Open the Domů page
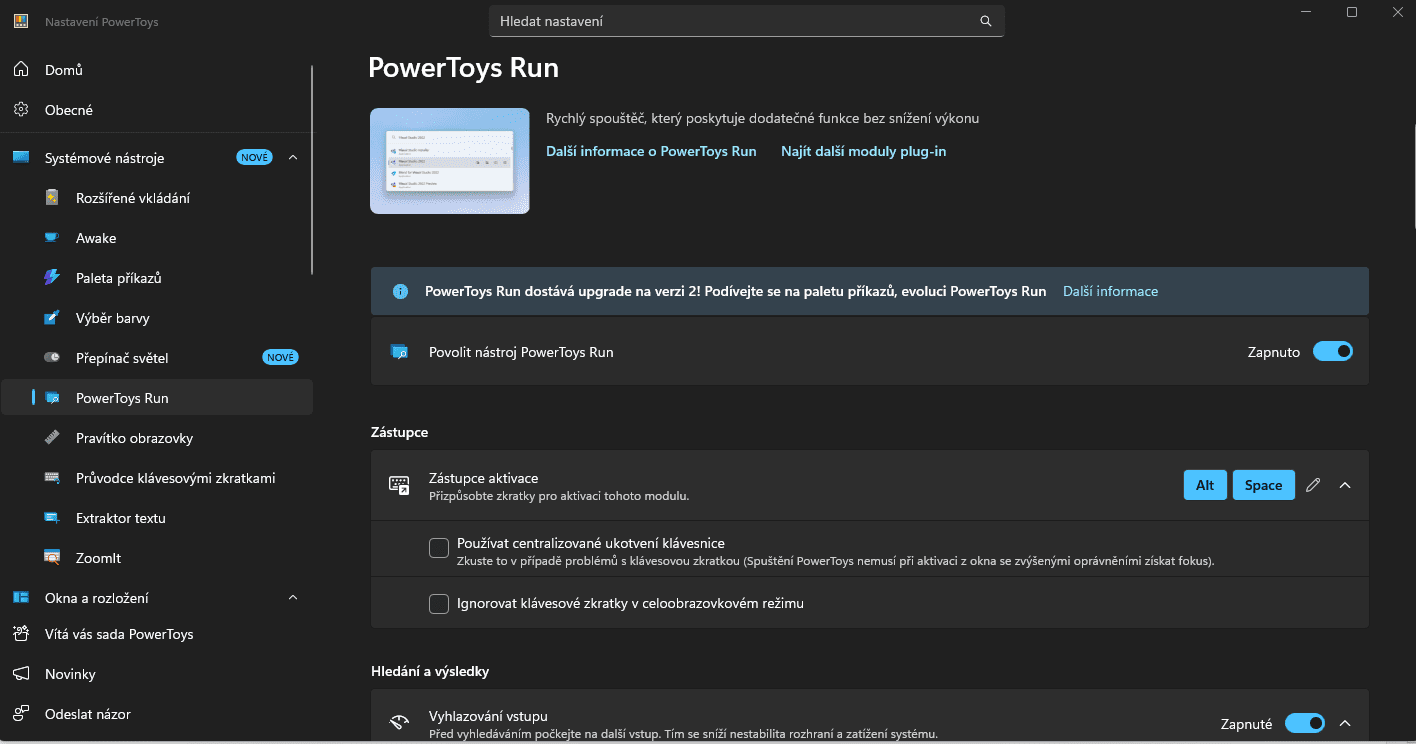The image size is (1416, 744). point(64,70)
